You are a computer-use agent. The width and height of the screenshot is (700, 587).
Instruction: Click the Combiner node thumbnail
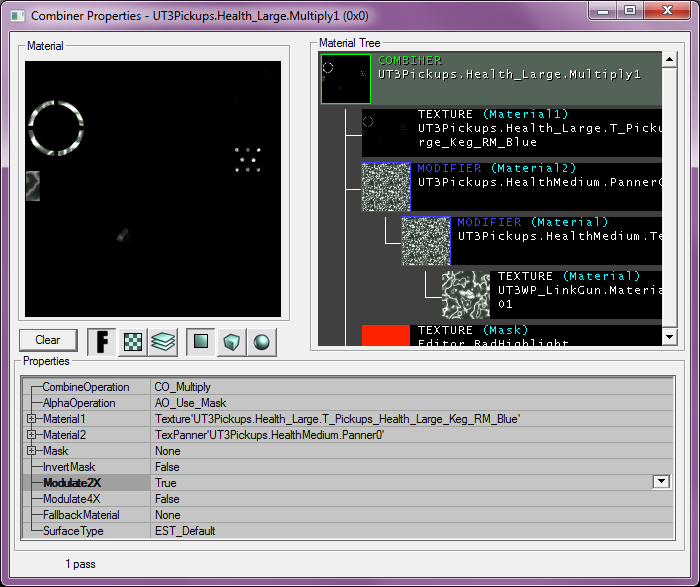pyautogui.click(x=346, y=79)
